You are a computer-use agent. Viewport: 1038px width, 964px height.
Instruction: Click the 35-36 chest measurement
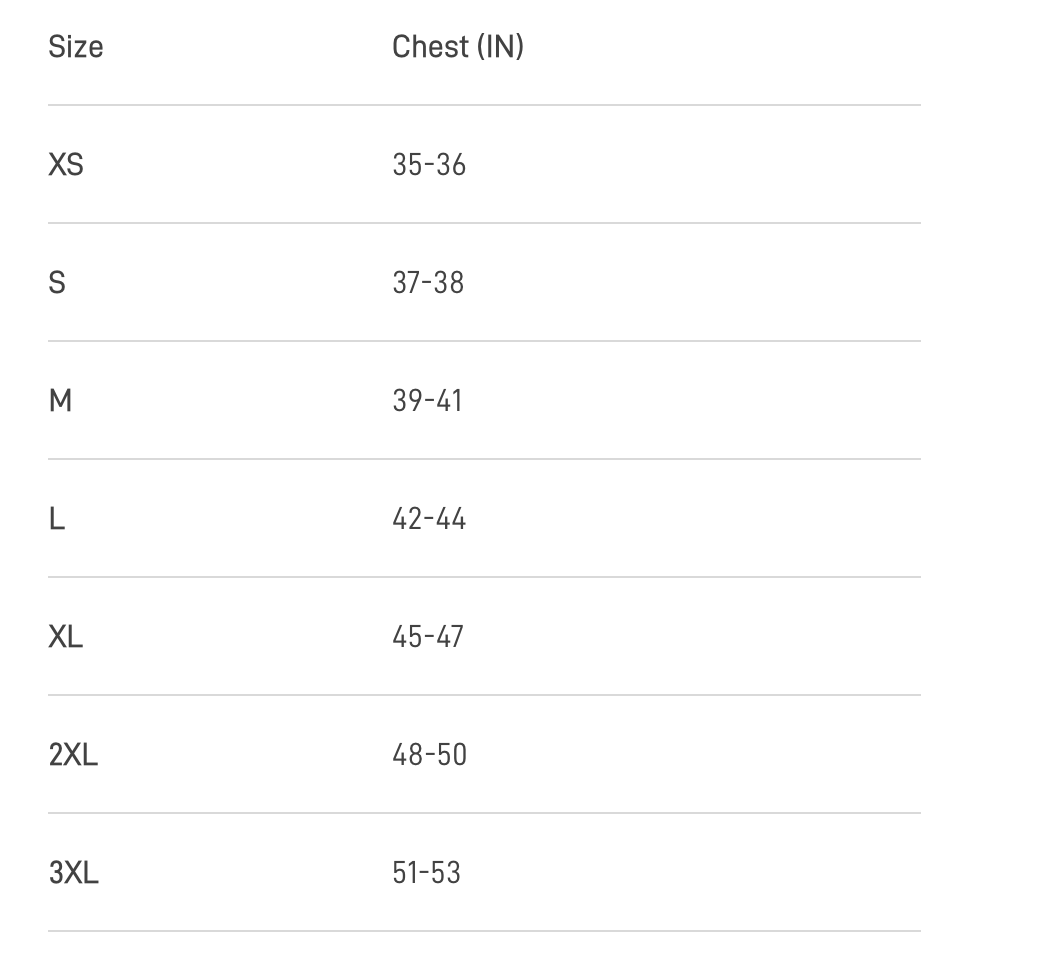[429, 165]
